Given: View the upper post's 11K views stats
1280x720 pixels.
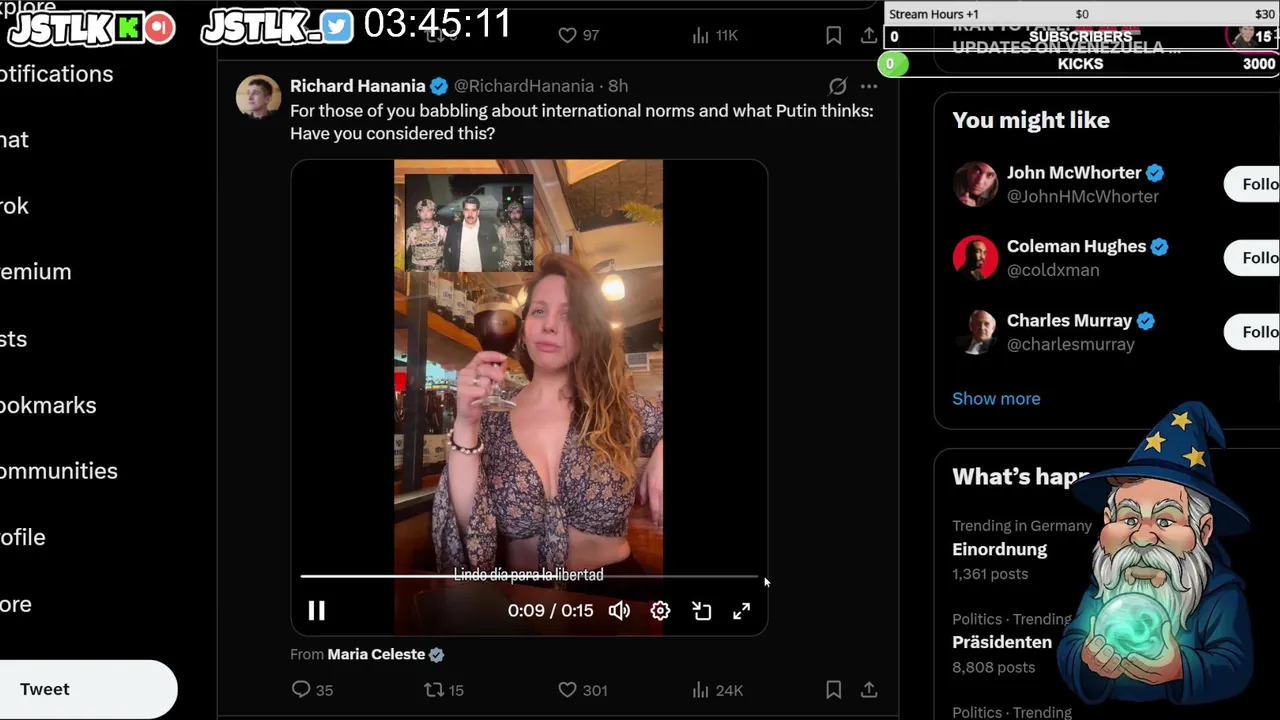Looking at the screenshot, I should pyautogui.click(x=714, y=35).
